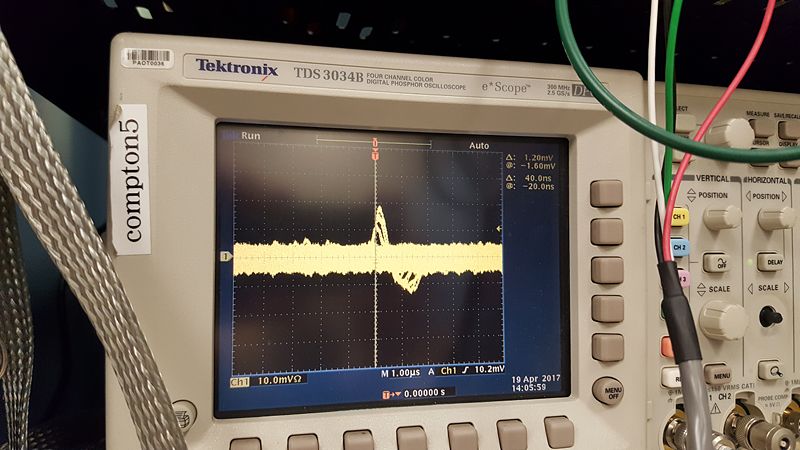This screenshot has width=800, height=450.
Task: Tap the 19 Apr 2017 date
Action: (536, 379)
